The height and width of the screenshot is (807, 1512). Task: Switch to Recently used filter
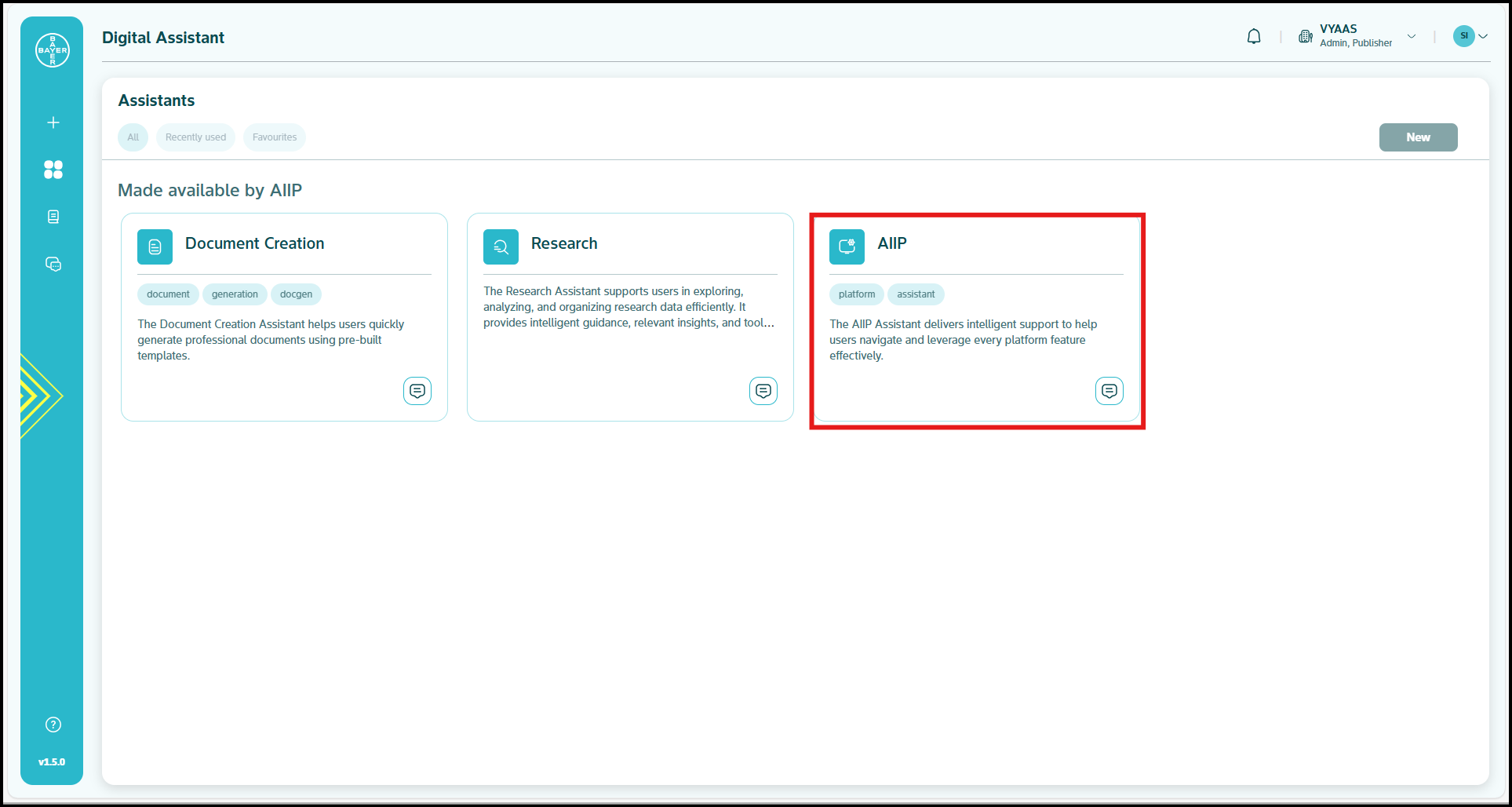(195, 137)
